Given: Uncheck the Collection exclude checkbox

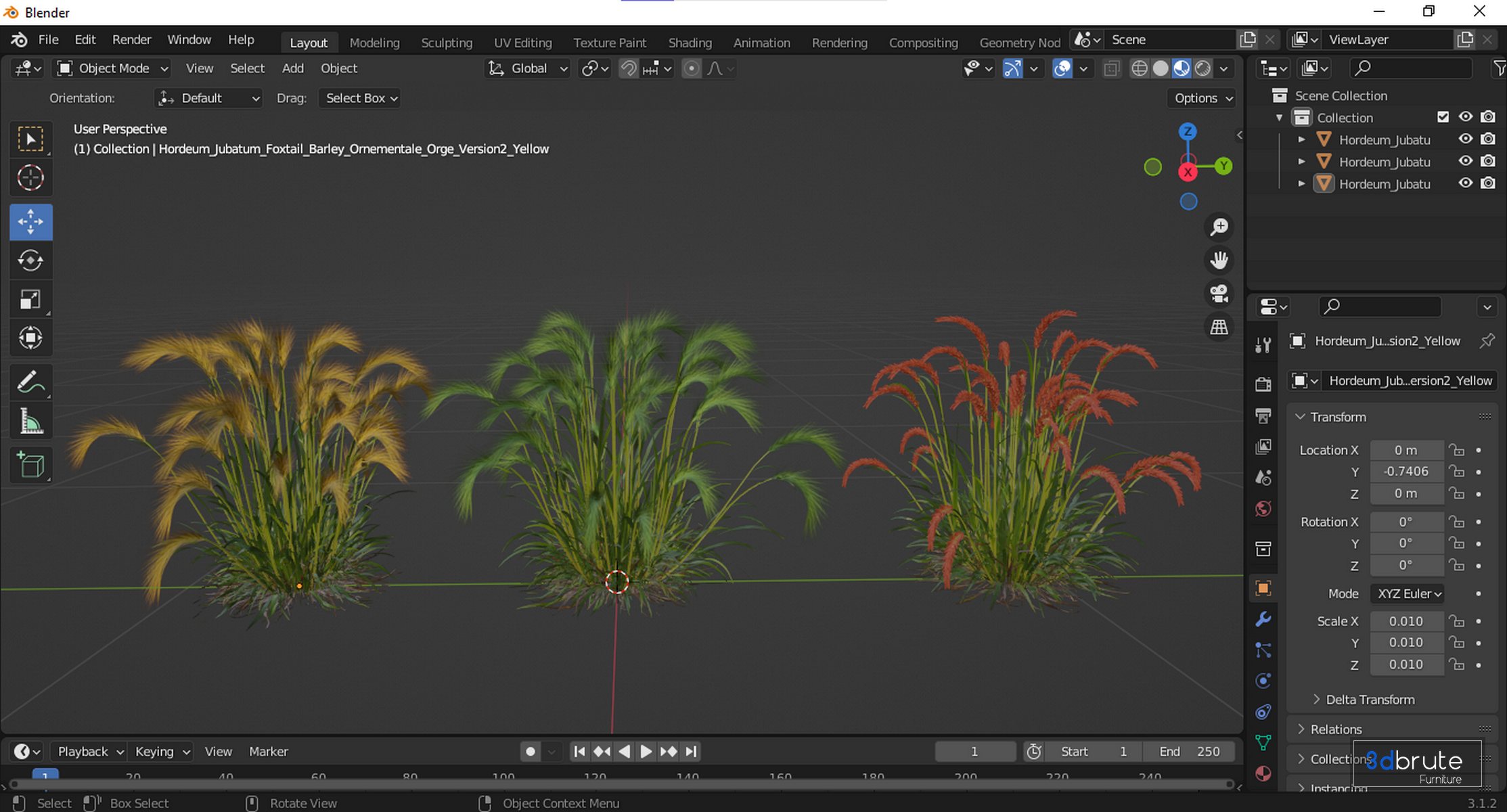Looking at the screenshot, I should click(1443, 117).
